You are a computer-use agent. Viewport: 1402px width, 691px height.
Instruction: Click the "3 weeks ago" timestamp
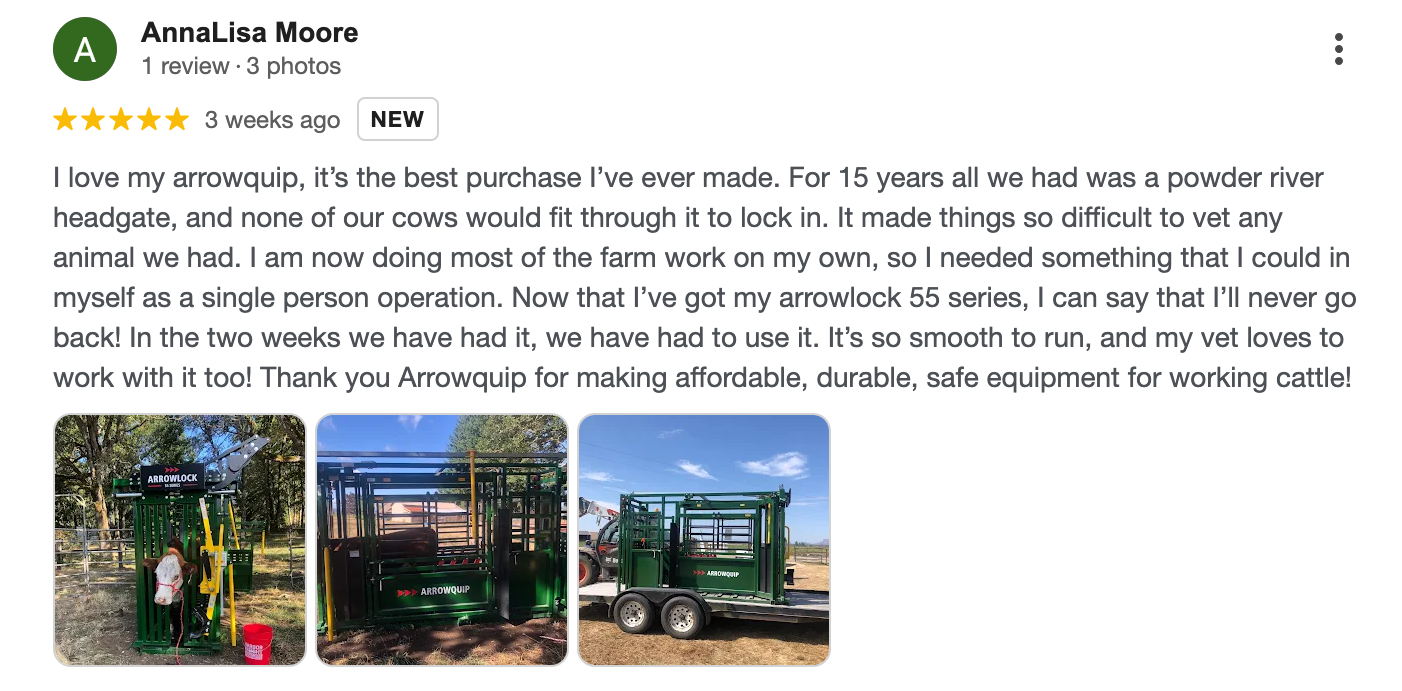pyautogui.click(x=272, y=120)
